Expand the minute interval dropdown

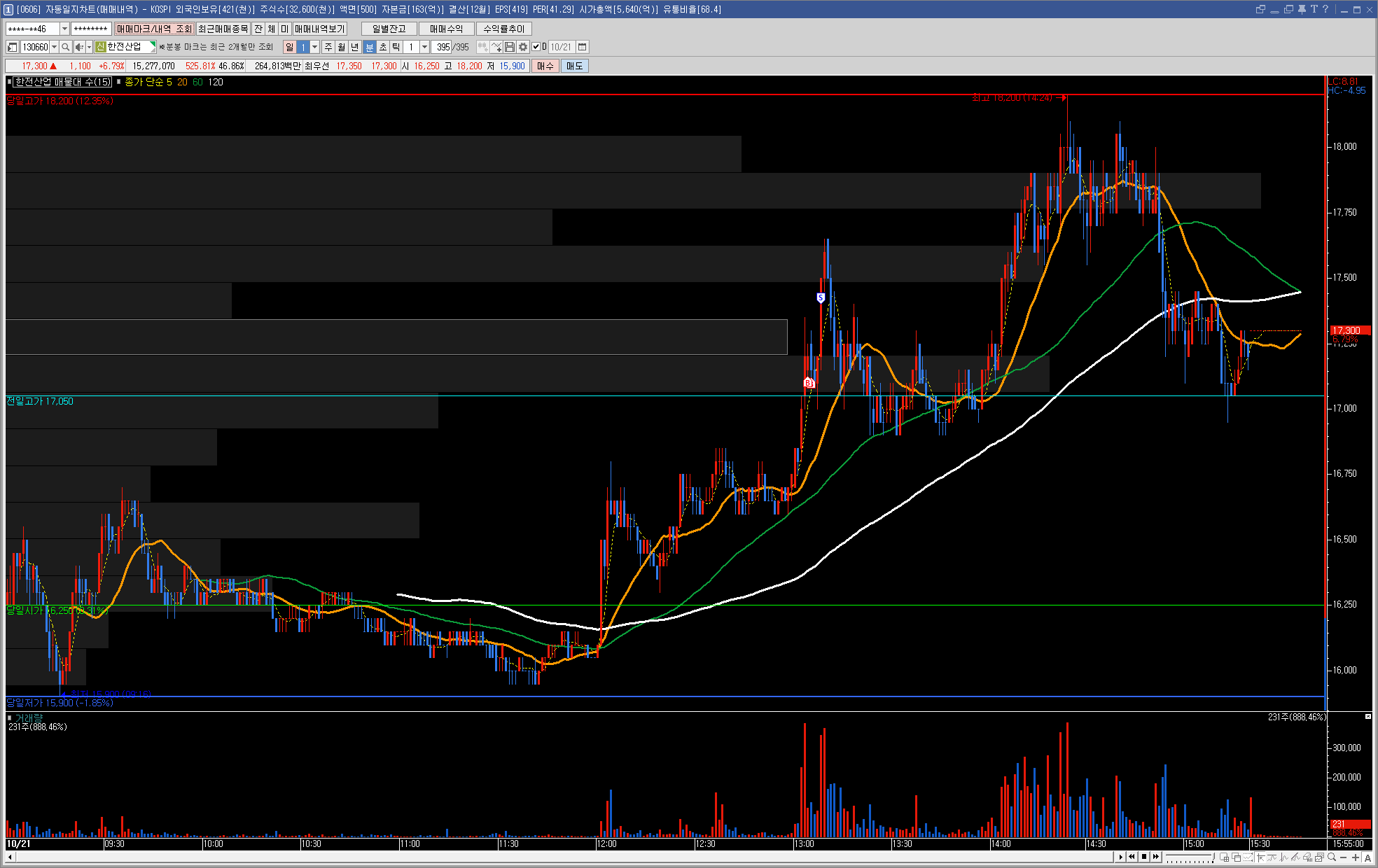(x=424, y=47)
